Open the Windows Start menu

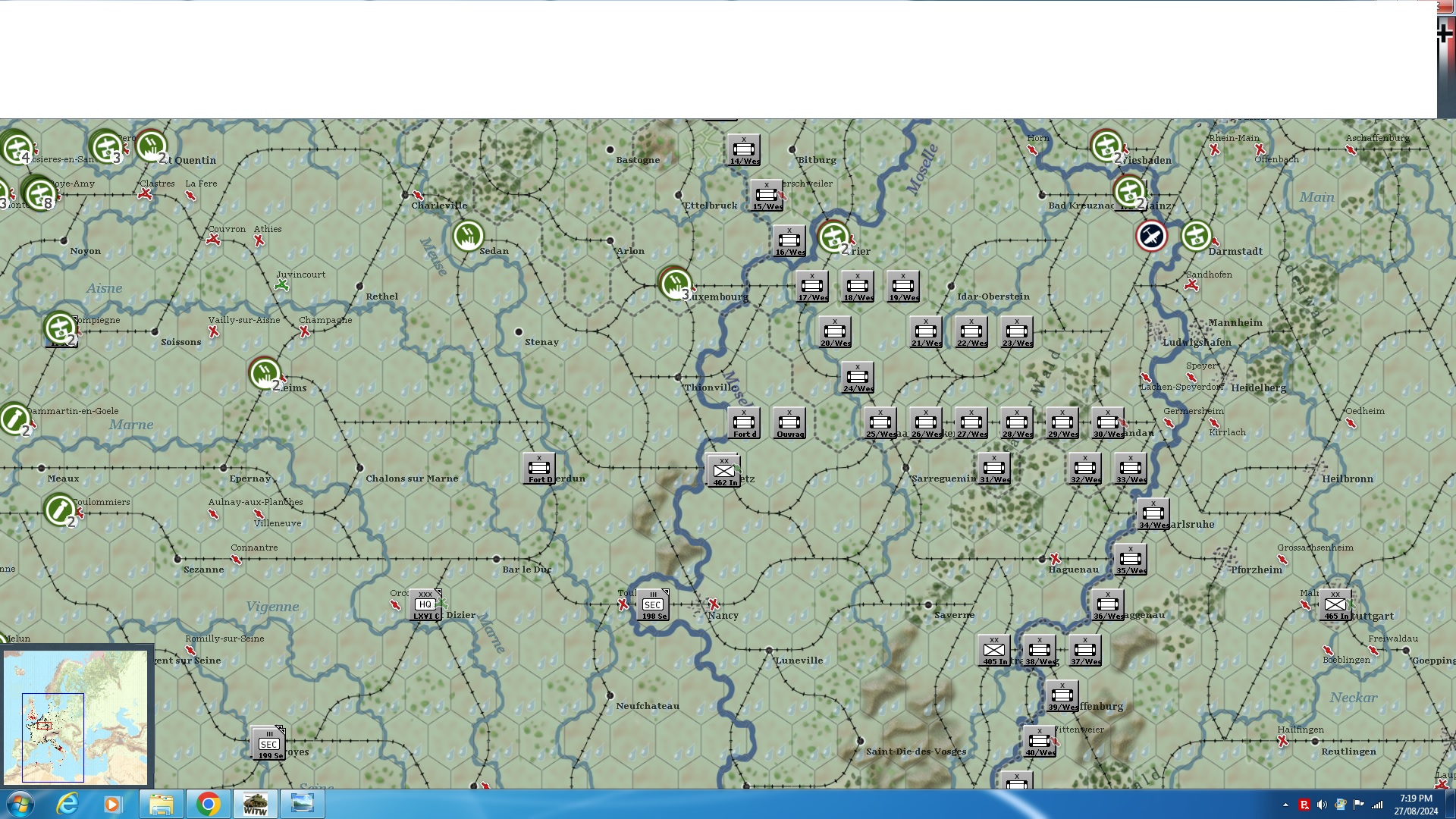click(20, 804)
